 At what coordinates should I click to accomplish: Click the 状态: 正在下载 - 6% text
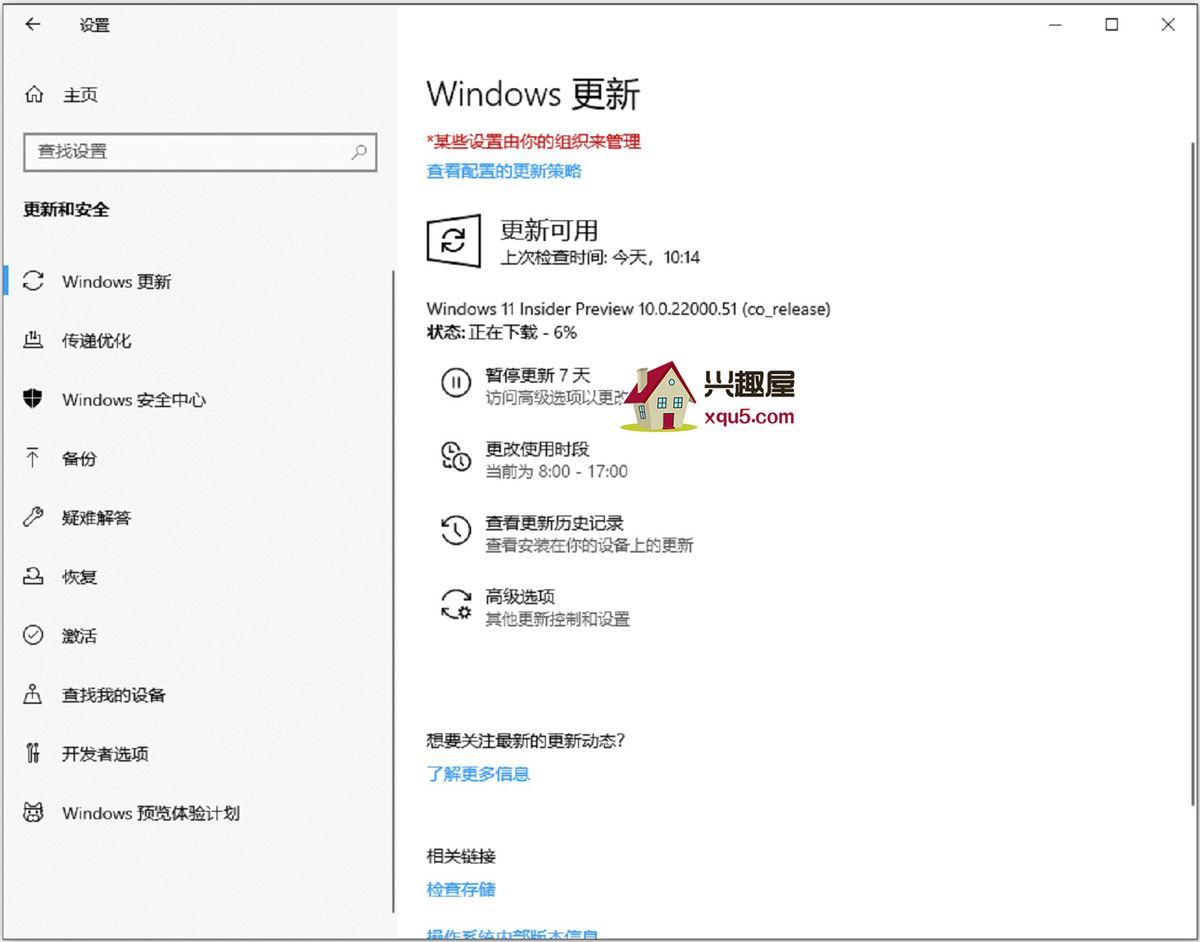coord(502,332)
